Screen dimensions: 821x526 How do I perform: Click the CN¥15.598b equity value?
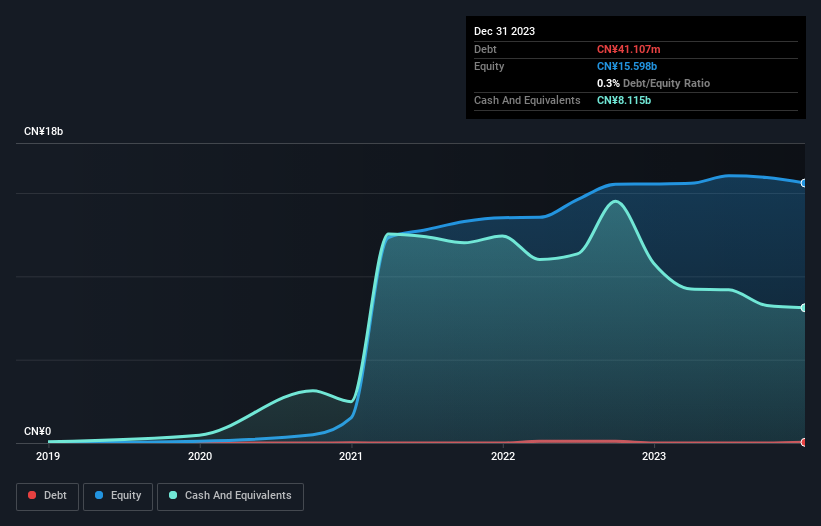pyautogui.click(x=627, y=66)
